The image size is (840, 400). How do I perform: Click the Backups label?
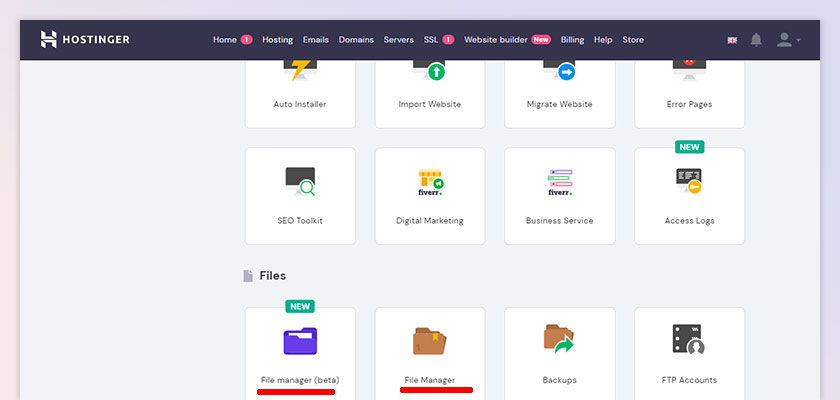560,380
